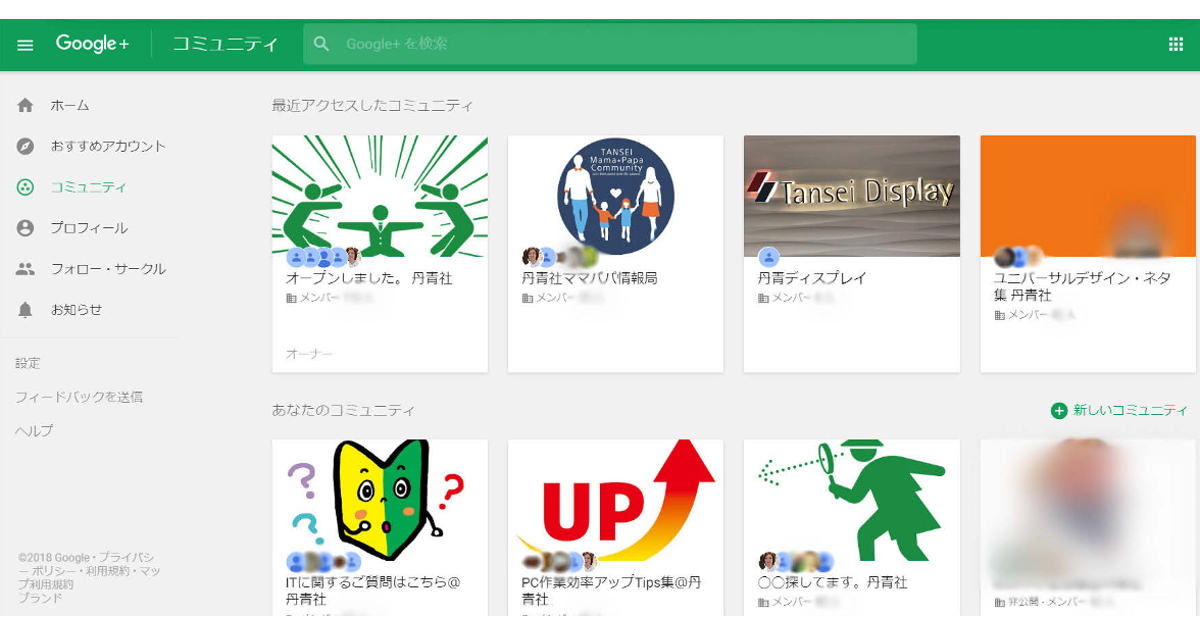The height and width of the screenshot is (630, 1200).
Task: Focus the Google+ を検索 search field
Action: pyautogui.click(x=610, y=44)
